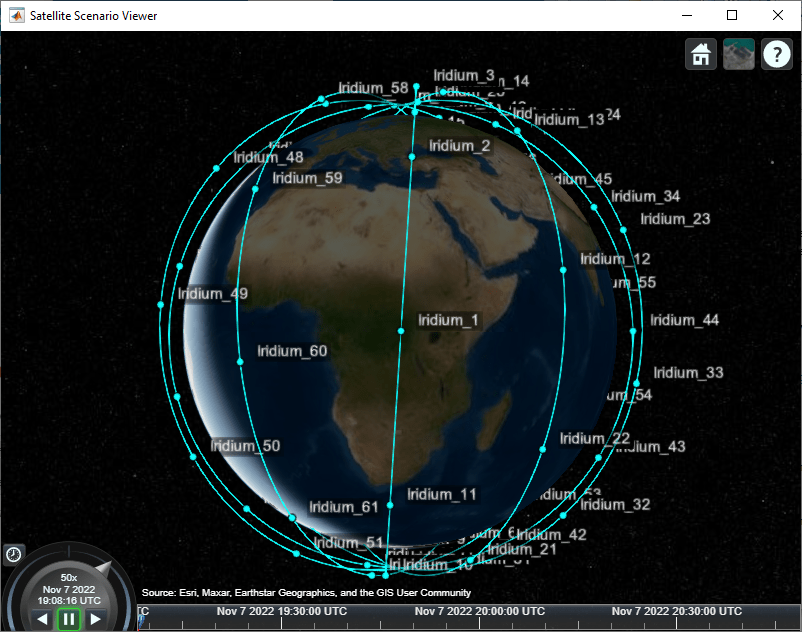Click timeline at Nov 7 2022 20:30:00 UTC
802x632 pixels.
(677, 612)
